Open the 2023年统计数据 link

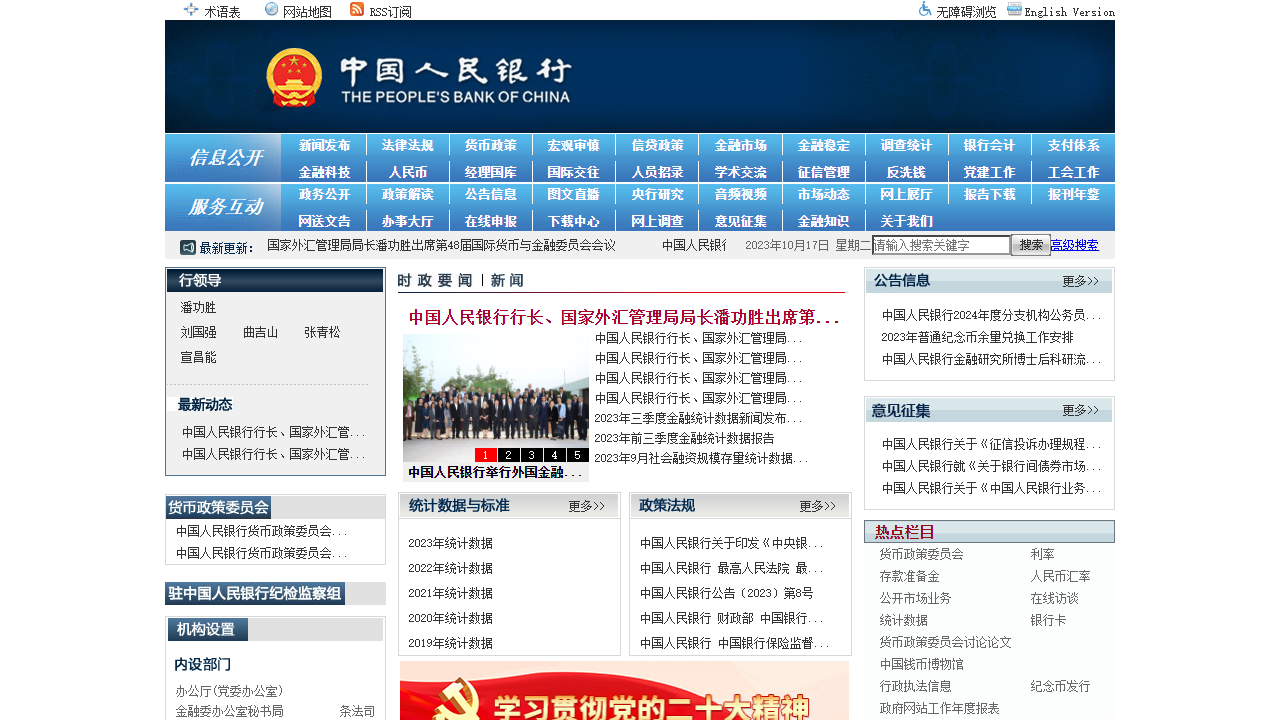point(449,543)
